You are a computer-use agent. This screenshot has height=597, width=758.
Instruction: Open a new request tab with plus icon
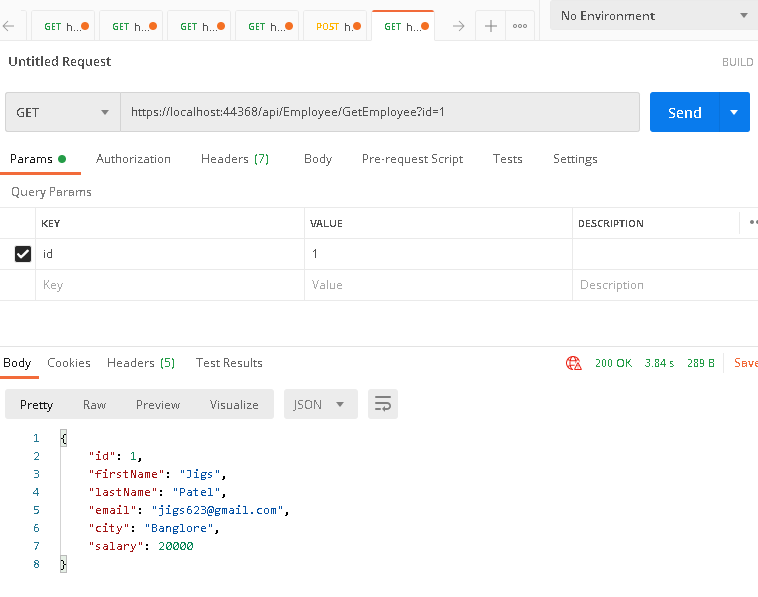coord(491,26)
